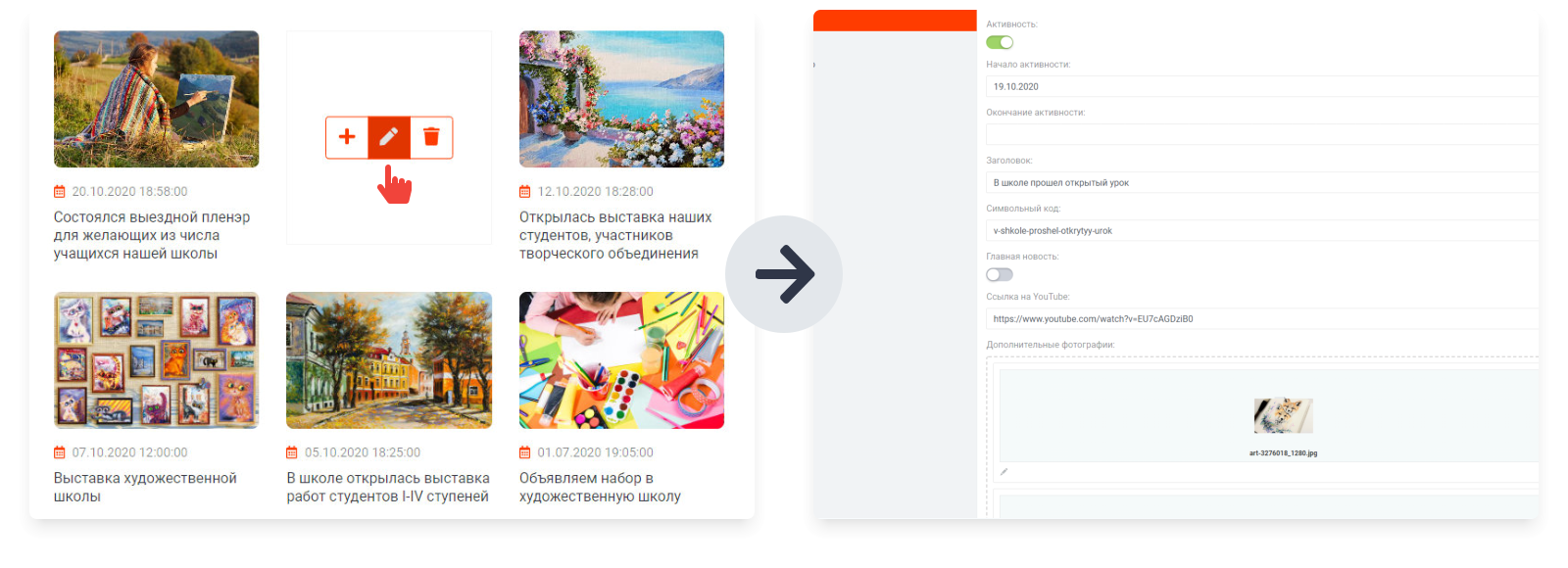The width and height of the screenshot is (1568, 568).
Task: Open news Объявляем набор в художественную школу
Action: [600, 487]
